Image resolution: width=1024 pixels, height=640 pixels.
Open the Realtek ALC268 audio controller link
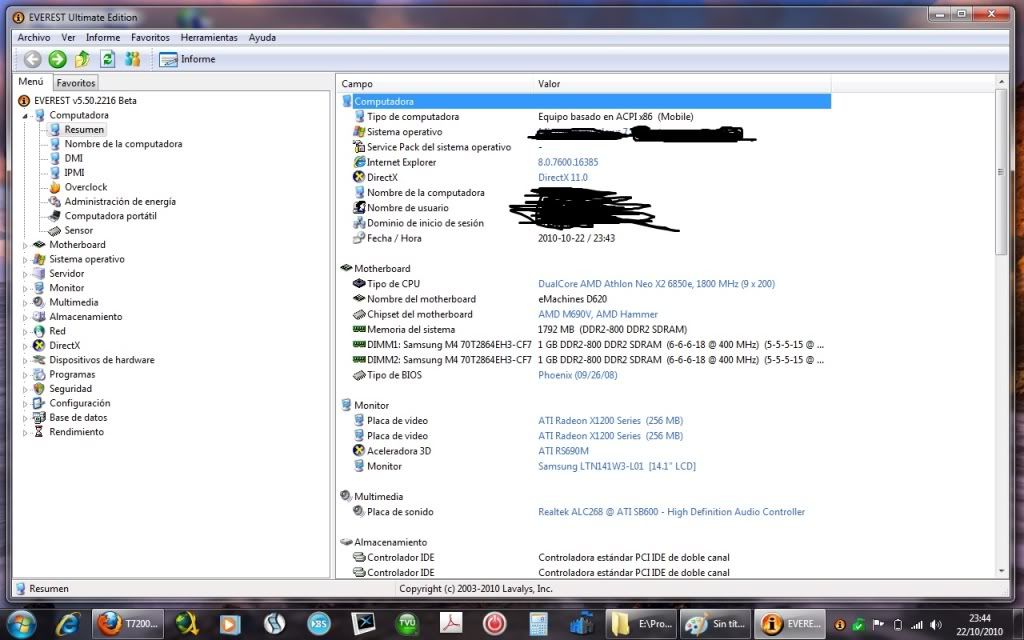(671, 511)
